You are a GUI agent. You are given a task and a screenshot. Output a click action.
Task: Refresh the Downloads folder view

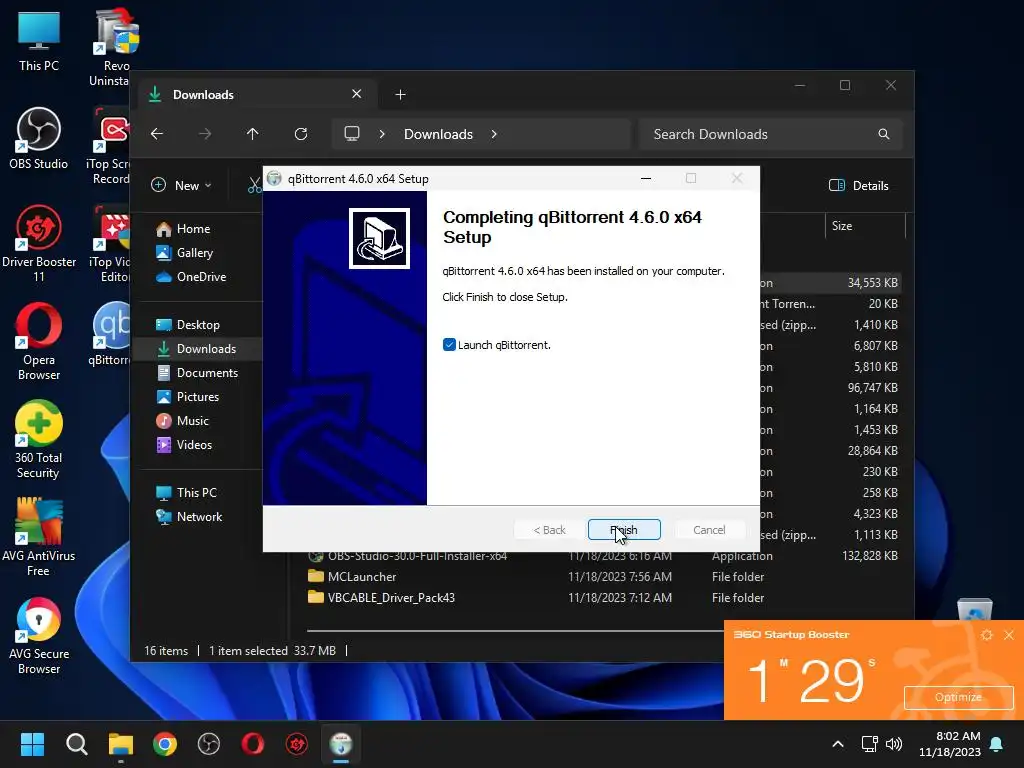point(300,134)
